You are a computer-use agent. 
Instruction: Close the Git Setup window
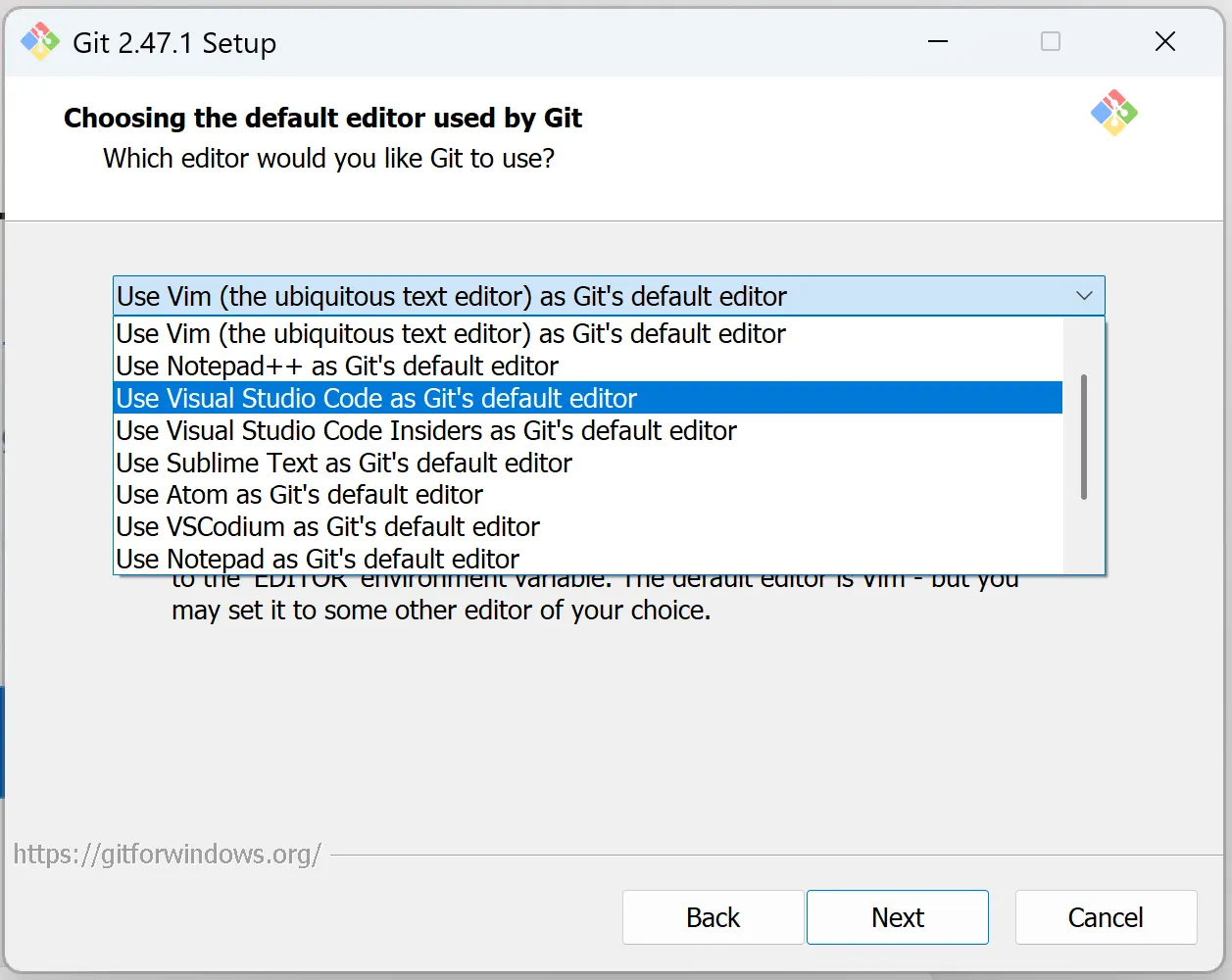(x=1164, y=42)
